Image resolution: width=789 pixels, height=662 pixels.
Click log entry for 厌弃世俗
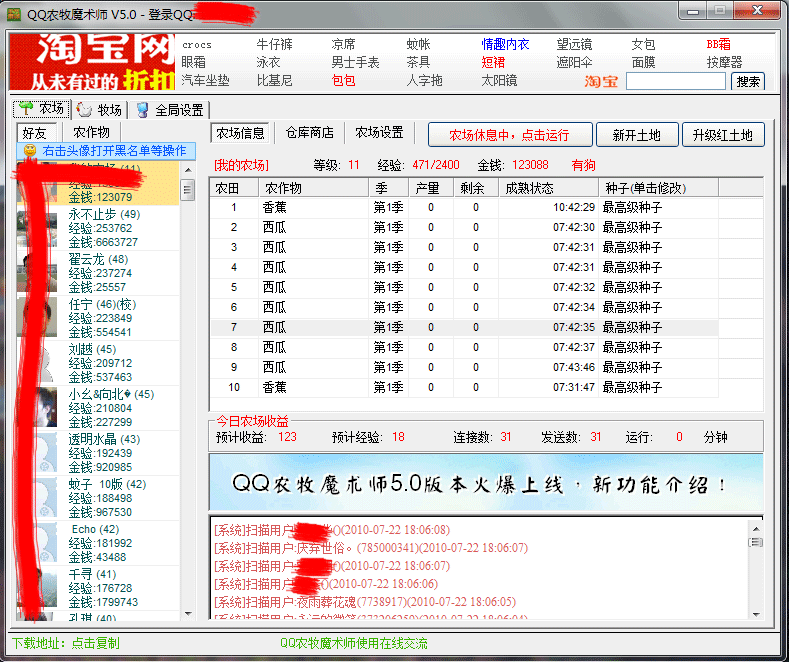pos(371,548)
